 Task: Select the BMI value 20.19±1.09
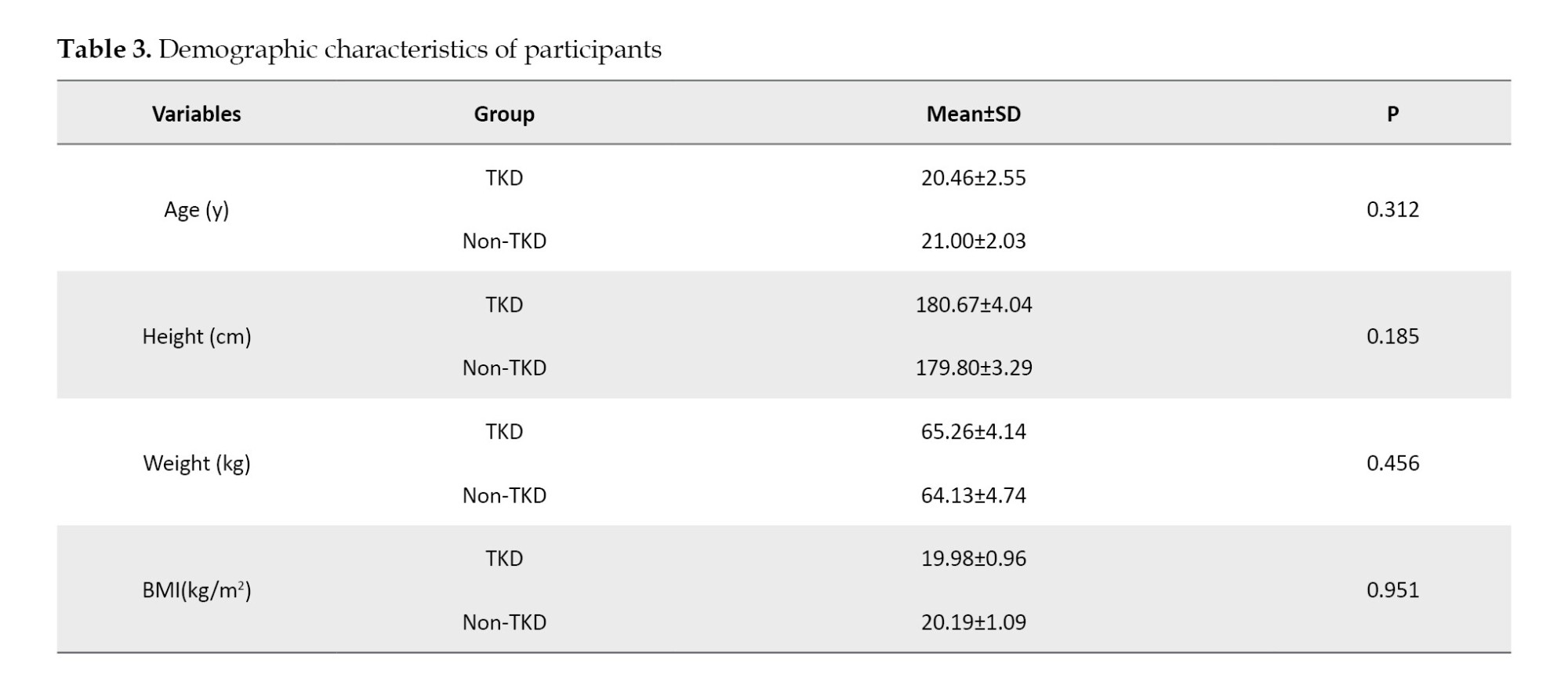973,622
